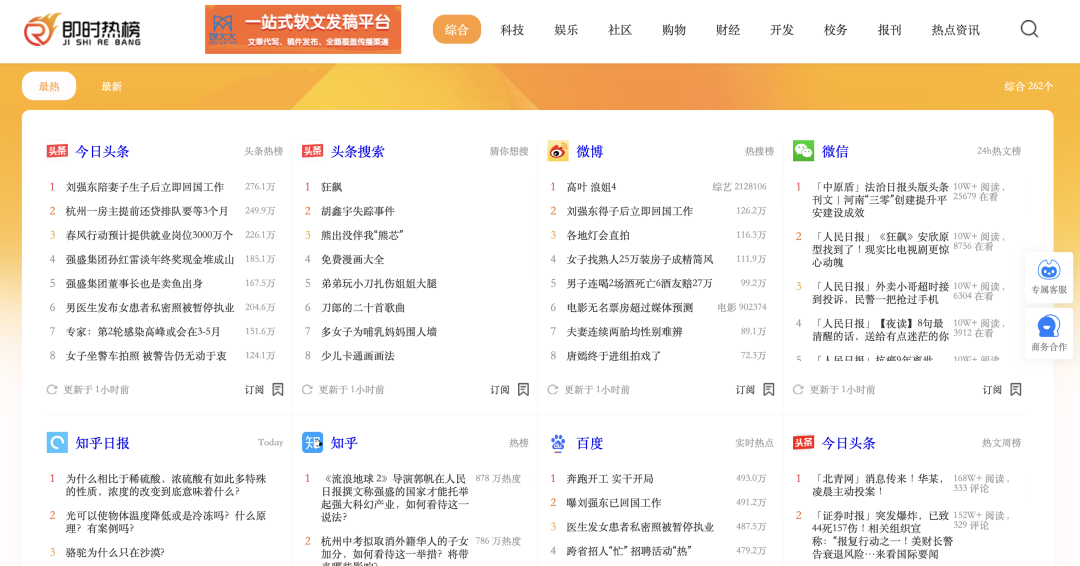Open 「北青网」消息传来 article

(x=877, y=484)
